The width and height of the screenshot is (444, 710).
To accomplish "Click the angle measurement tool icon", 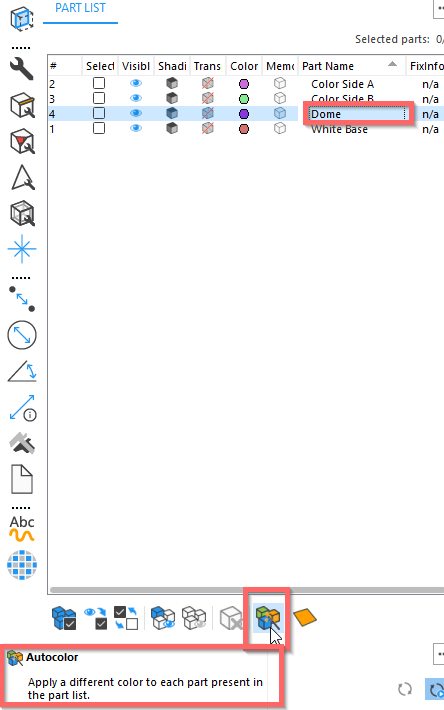I will [x=22, y=371].
